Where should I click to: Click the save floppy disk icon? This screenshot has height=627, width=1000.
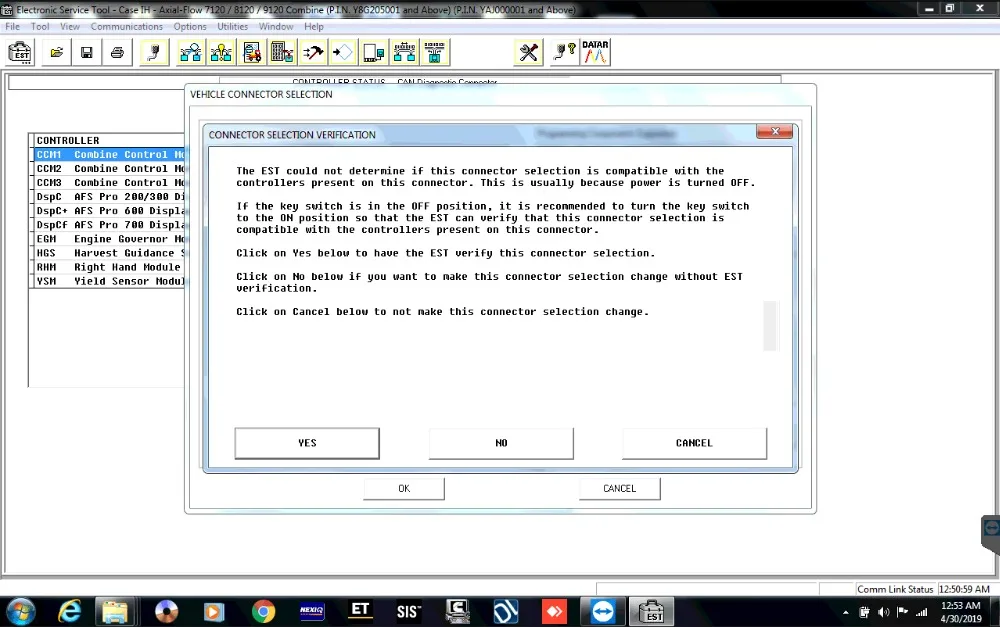coord(87,52)
